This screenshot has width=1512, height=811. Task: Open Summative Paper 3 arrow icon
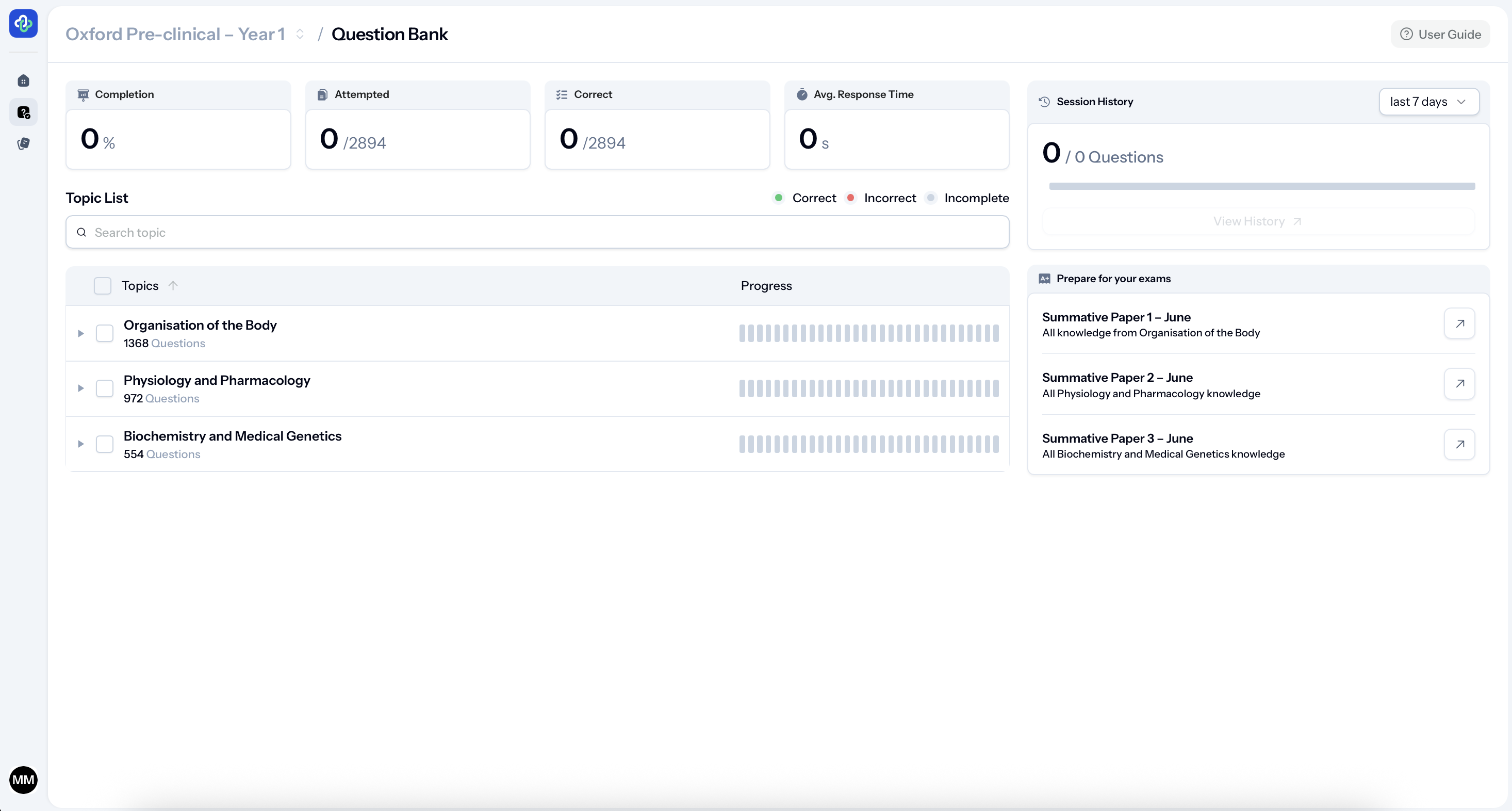(1459, 445)
